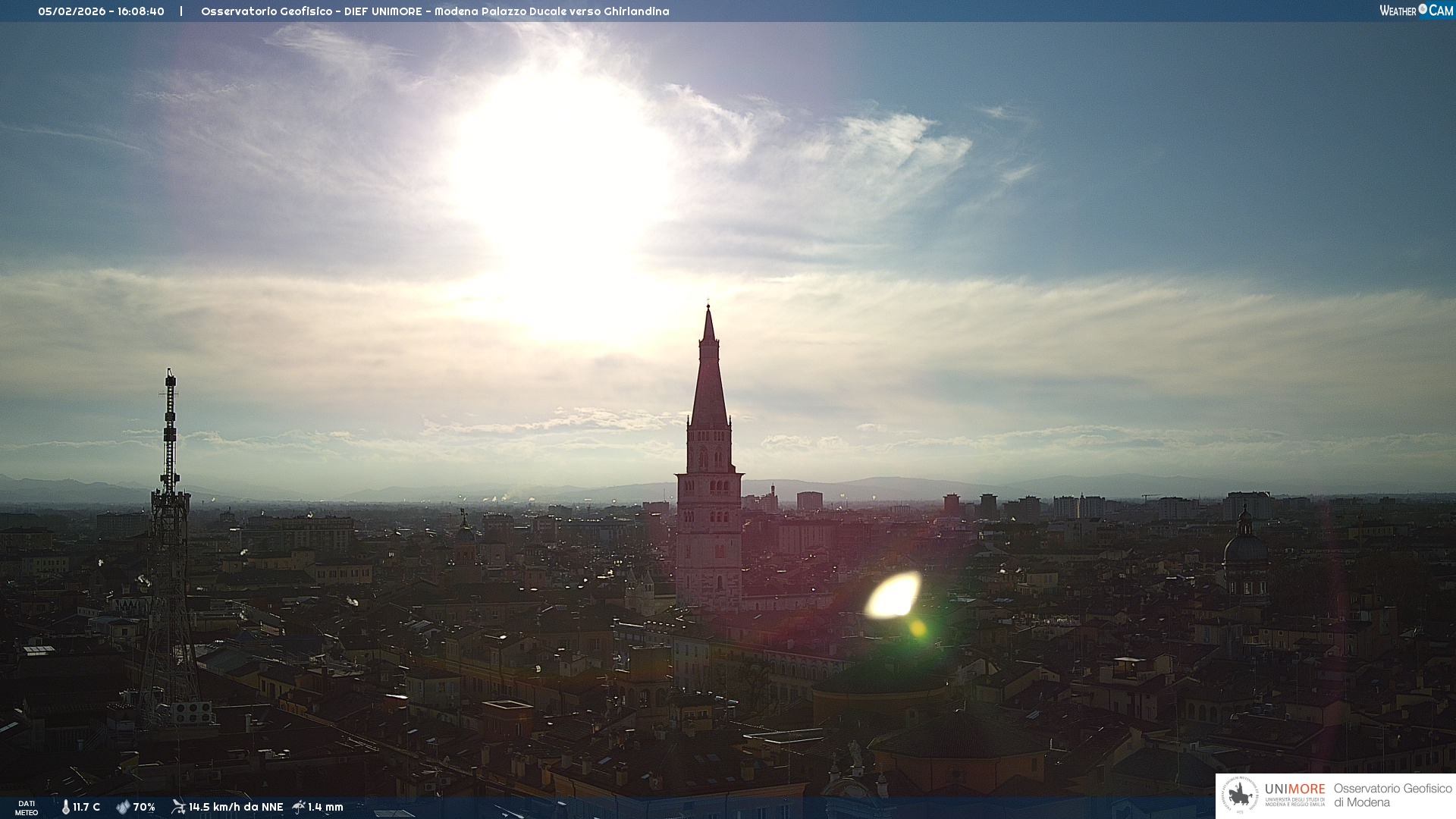
Task: Click the humidity water drops icon
Action: coord(123,807)
